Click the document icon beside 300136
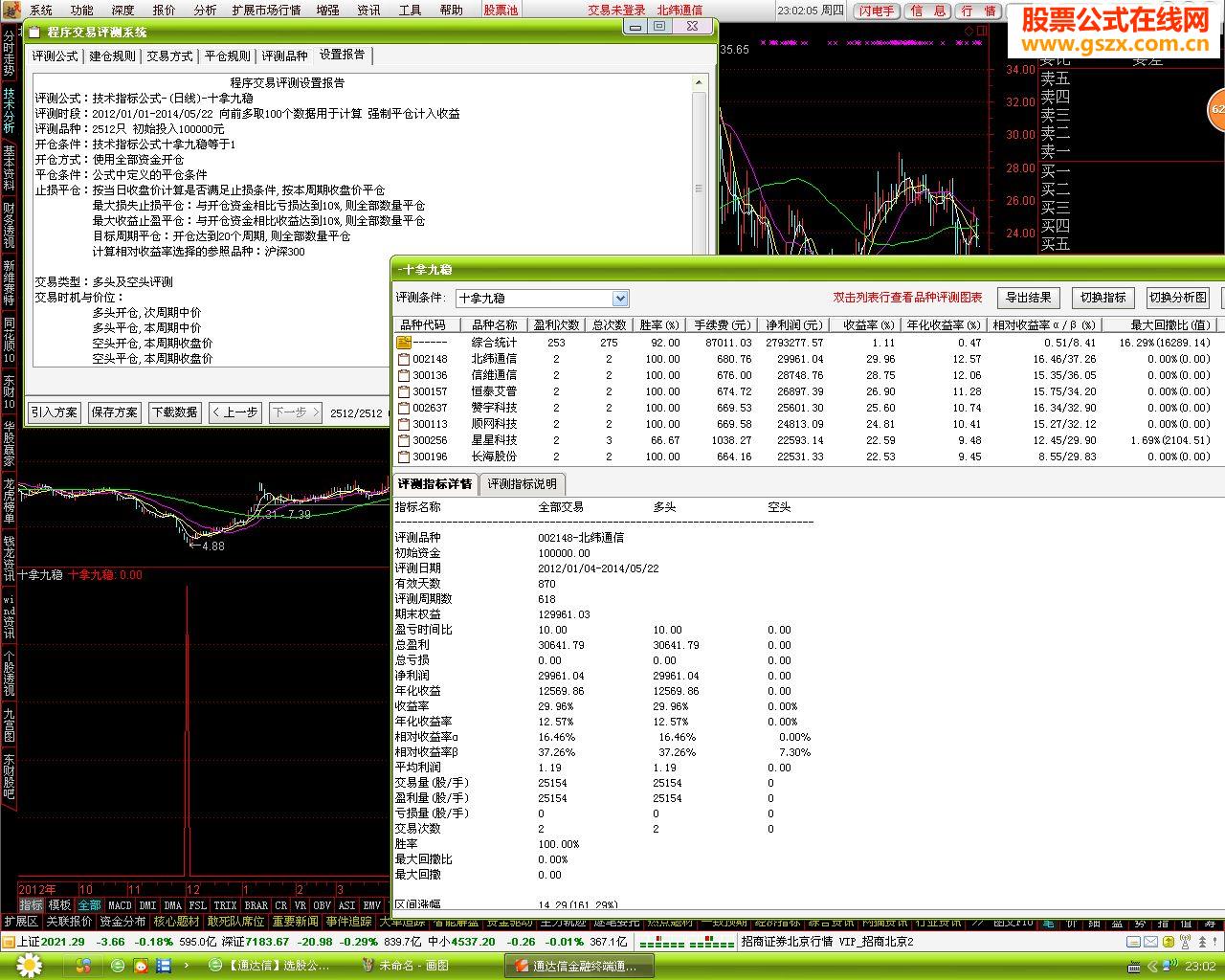The height and width of the screenshot is (980, 1225). click(x=403, y=375)
